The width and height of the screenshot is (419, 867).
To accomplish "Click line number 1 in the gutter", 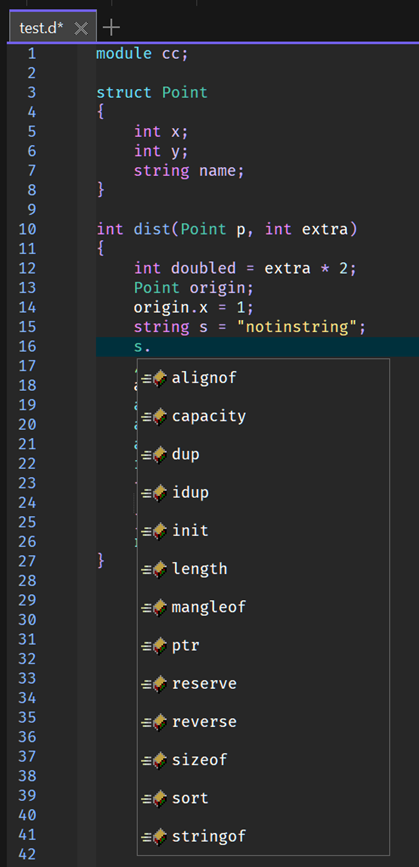I will tap(32, 54).
